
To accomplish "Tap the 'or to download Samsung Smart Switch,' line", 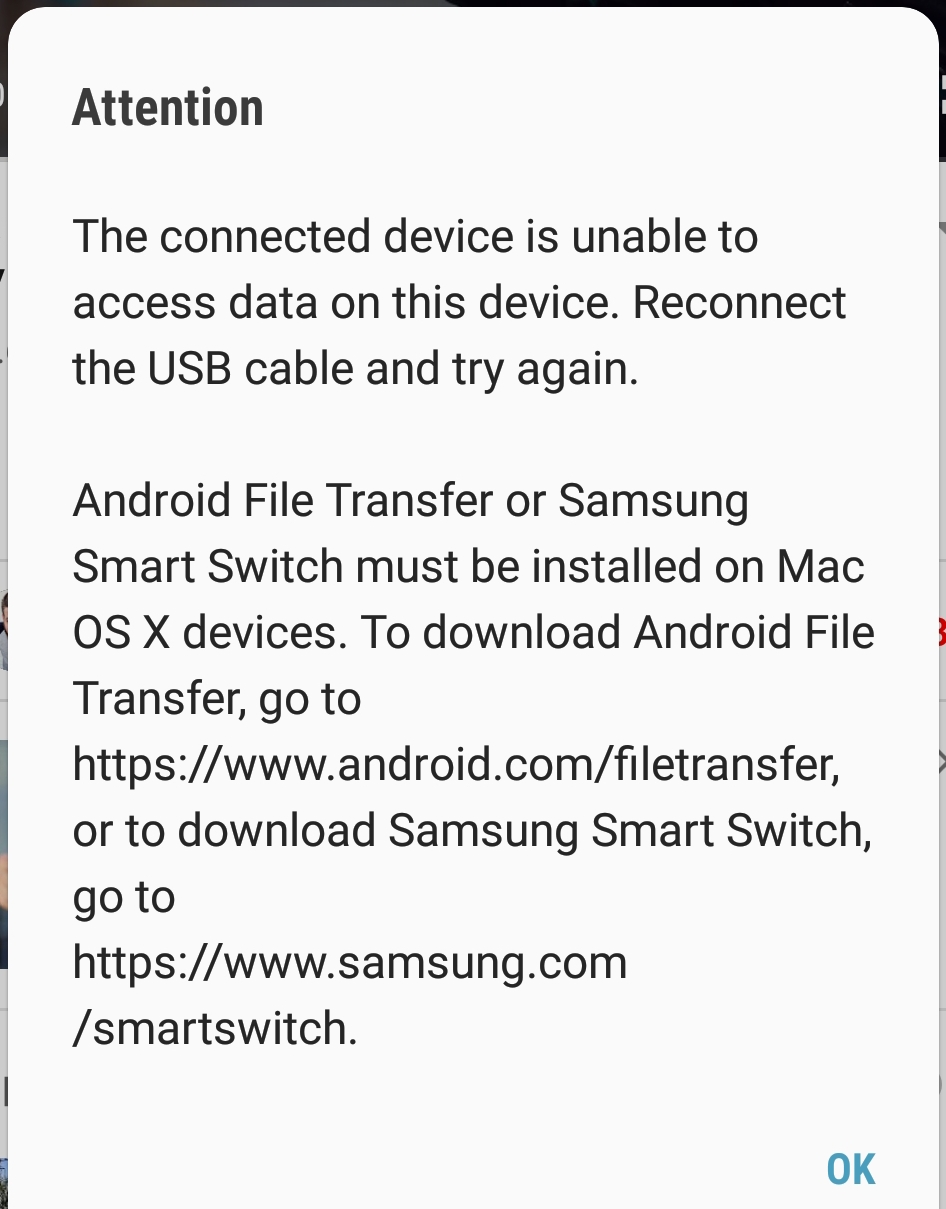I will (472, 831).
